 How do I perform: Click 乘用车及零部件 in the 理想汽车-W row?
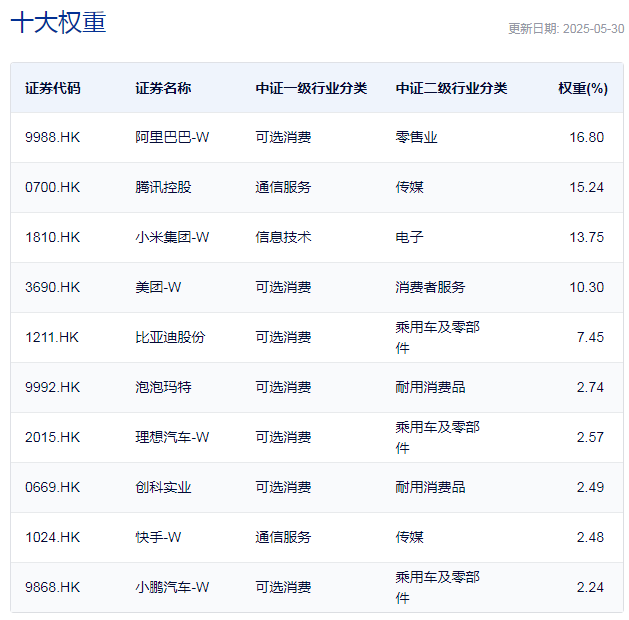437,437
